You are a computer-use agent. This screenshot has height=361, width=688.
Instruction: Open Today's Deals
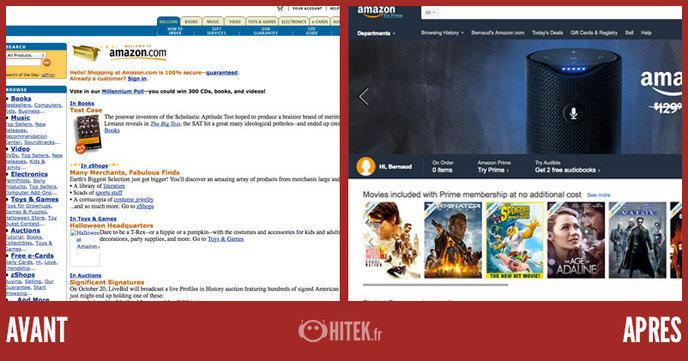[547, 33]
